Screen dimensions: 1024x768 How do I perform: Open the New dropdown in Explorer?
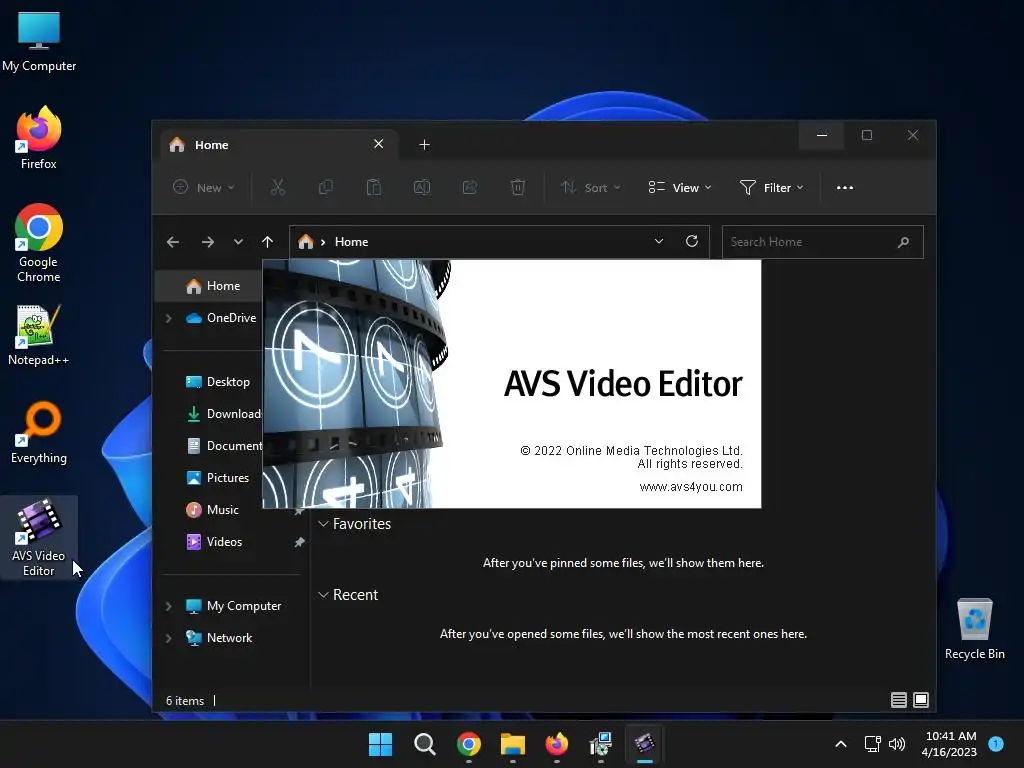204,187
